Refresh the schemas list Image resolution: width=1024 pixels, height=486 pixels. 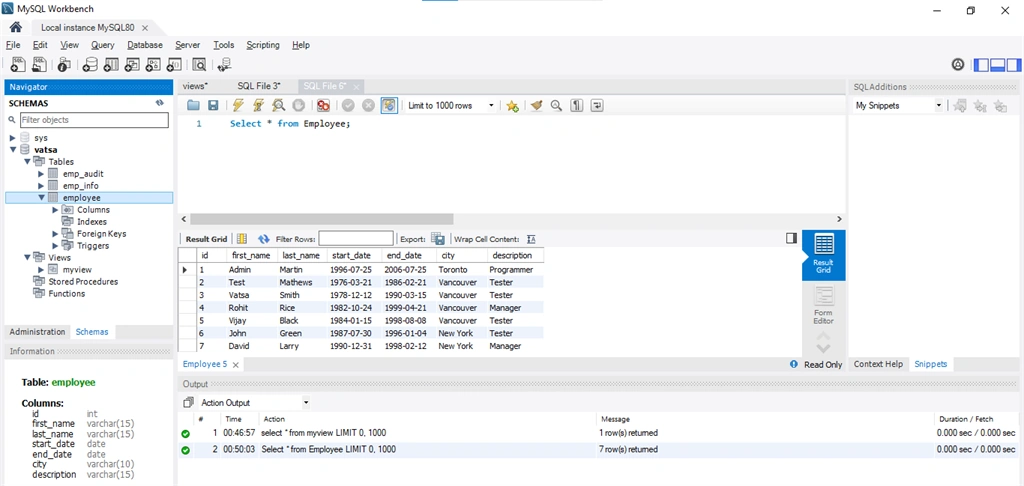(x=159, y=103)
